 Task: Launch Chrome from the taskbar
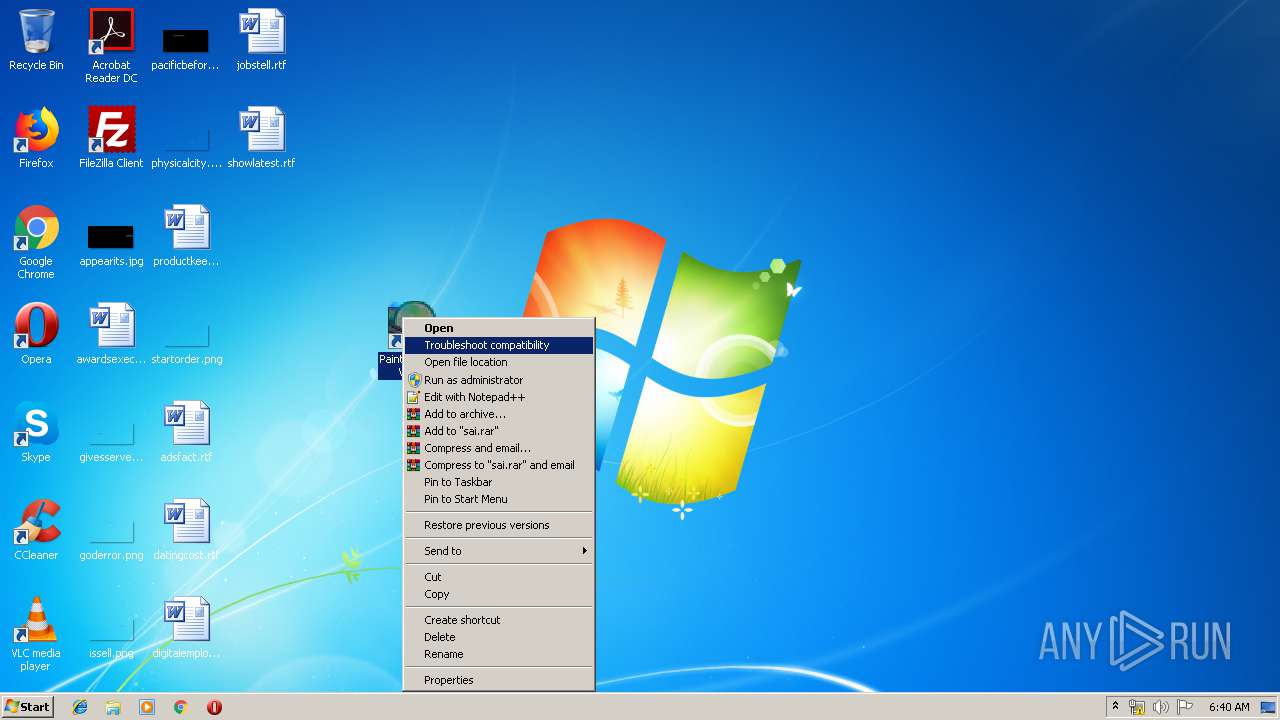pyautogui.click(x=180, y=707)
